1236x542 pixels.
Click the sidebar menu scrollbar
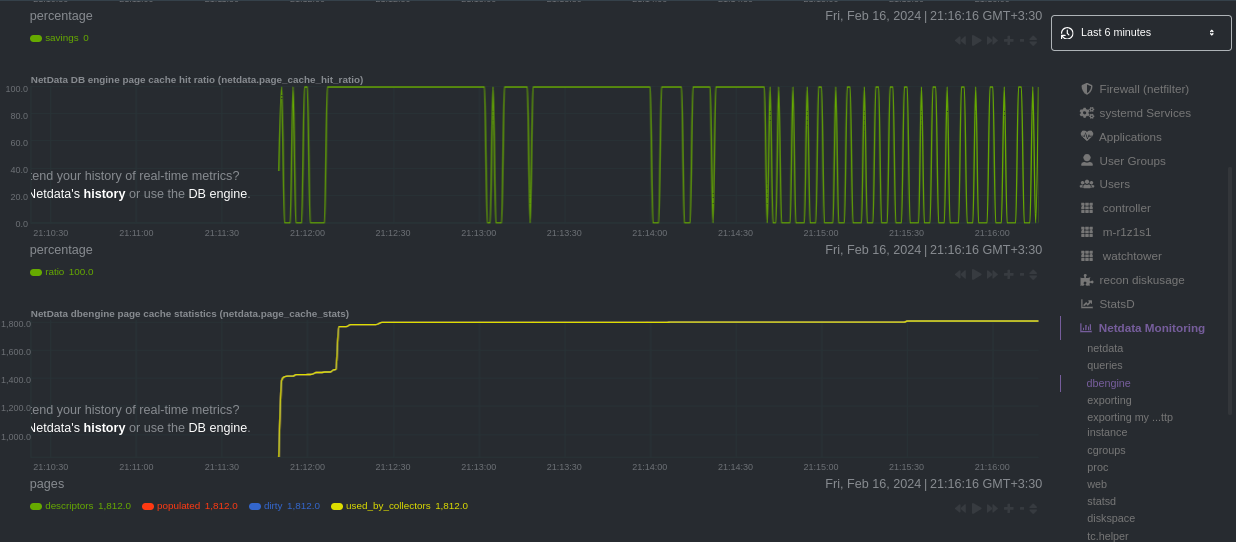[1230, 290]
